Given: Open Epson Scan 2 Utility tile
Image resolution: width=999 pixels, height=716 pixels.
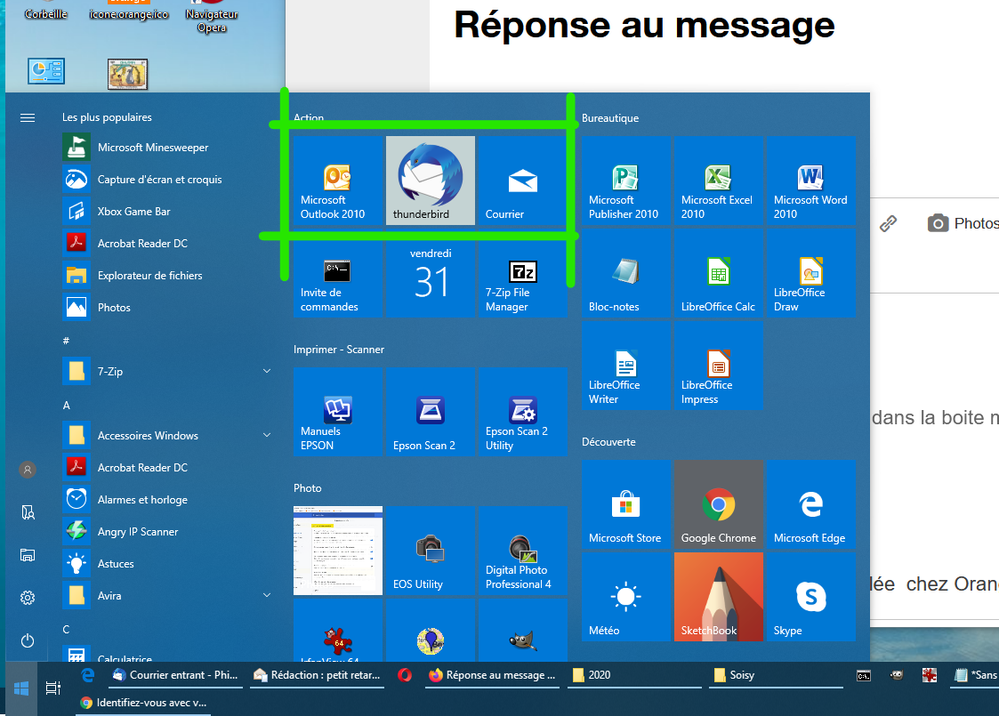Looking at the screenshot, I should pos(522,412).
